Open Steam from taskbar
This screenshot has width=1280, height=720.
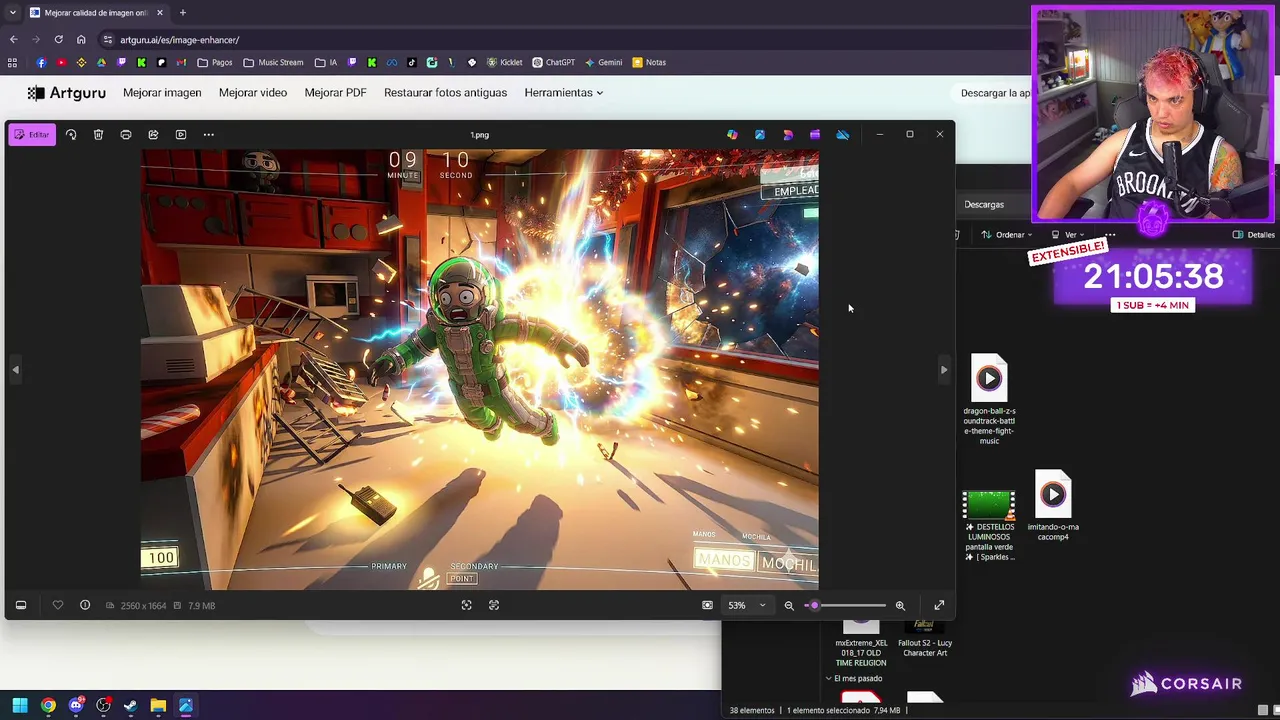click(130, 706)
